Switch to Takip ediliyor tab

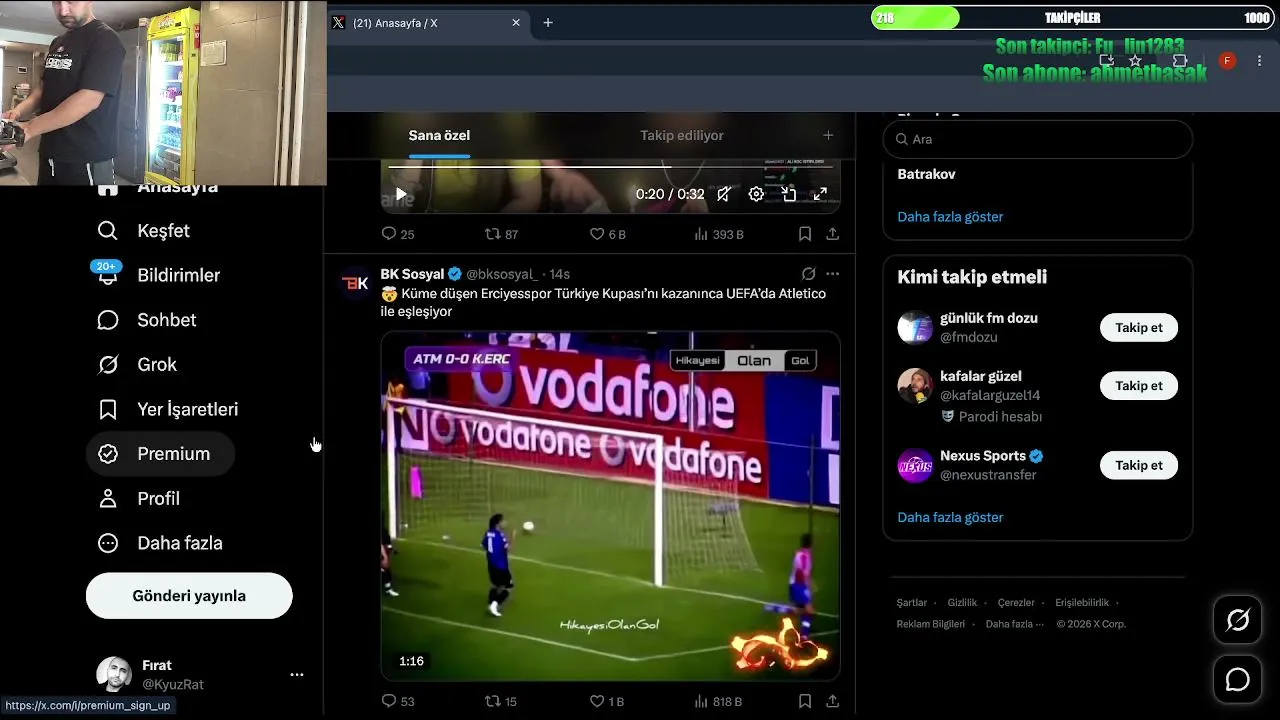[x=682, y=136]
